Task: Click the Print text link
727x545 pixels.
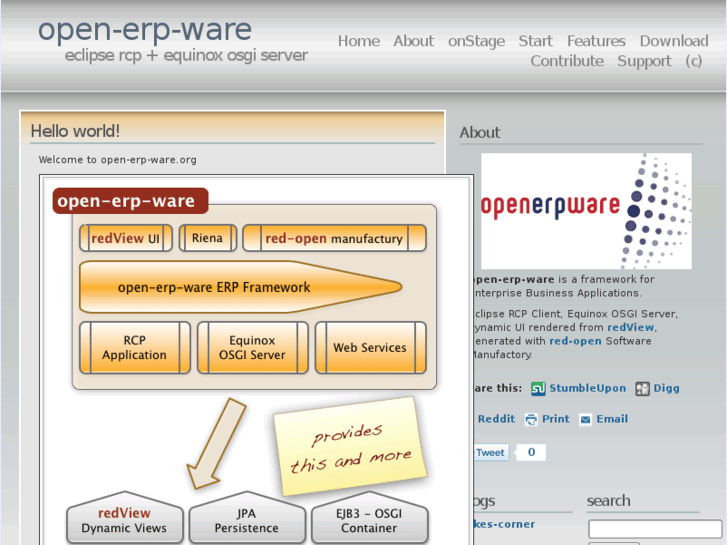Action: [555, 419]
